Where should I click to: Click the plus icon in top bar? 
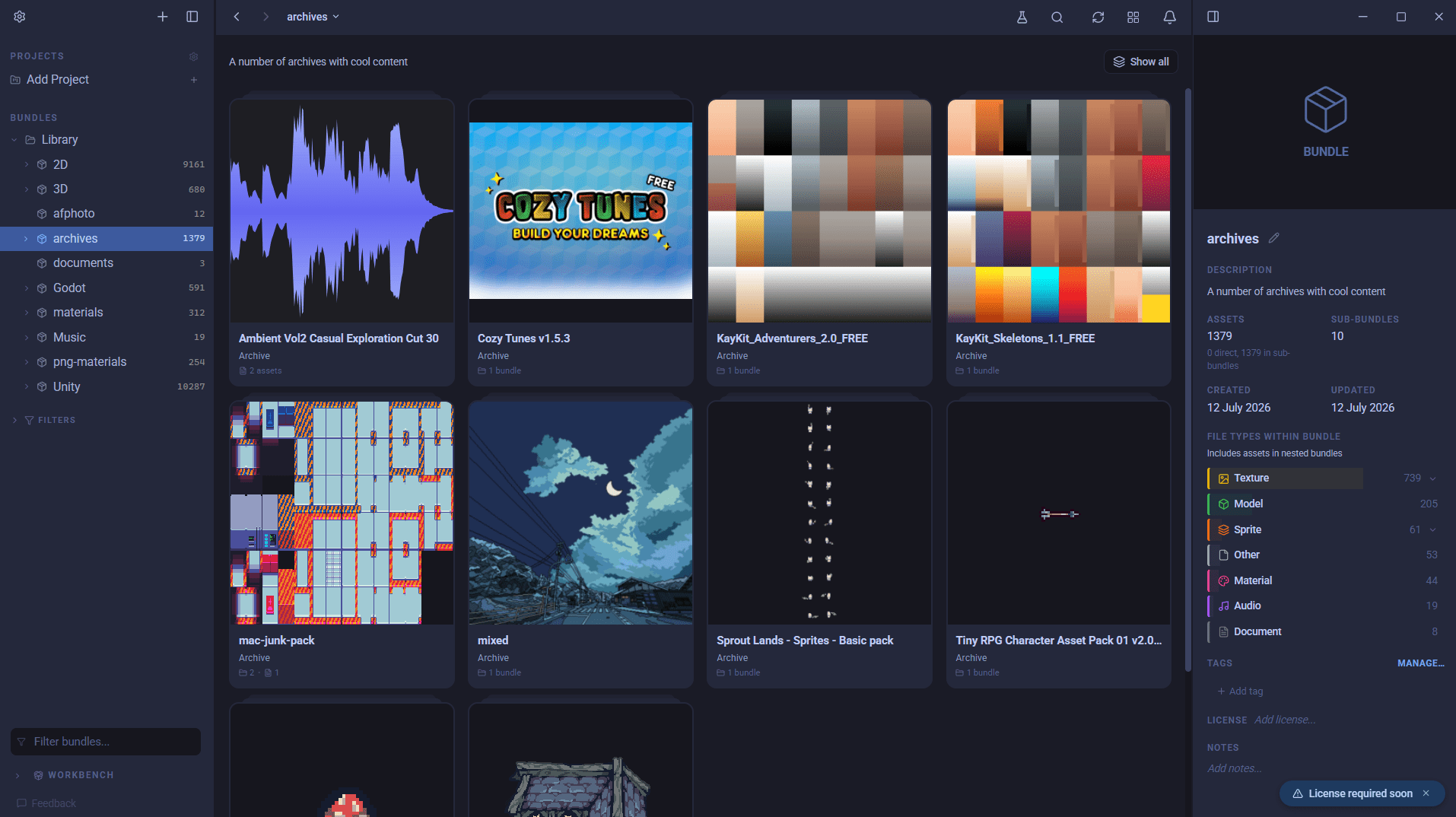click(162, 17)
